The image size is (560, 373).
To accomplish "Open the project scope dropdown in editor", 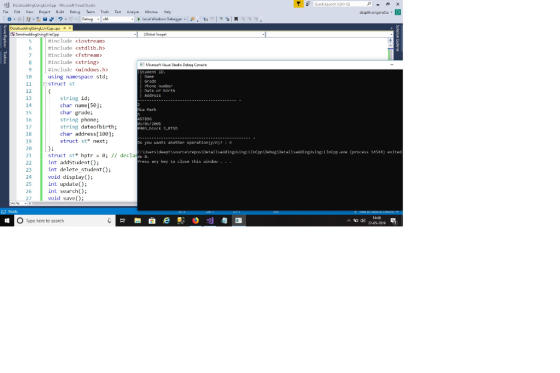I will point(73,34).
